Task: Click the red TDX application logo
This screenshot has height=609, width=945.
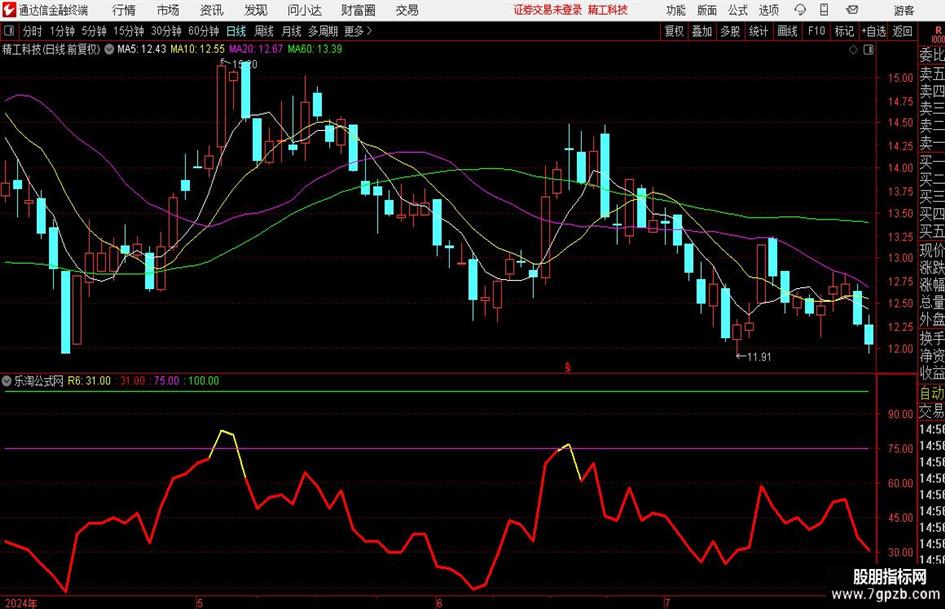Action: (x=9, y=10)
